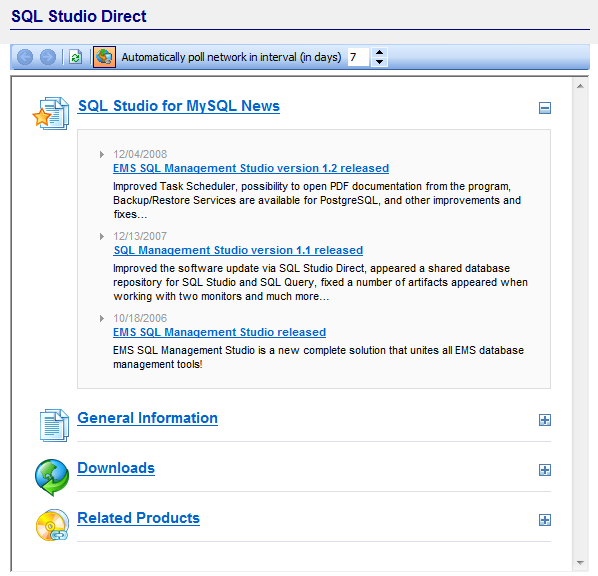Refresh the SQL Studio Direct page
The image size is (598, 576).
point(76,57)
